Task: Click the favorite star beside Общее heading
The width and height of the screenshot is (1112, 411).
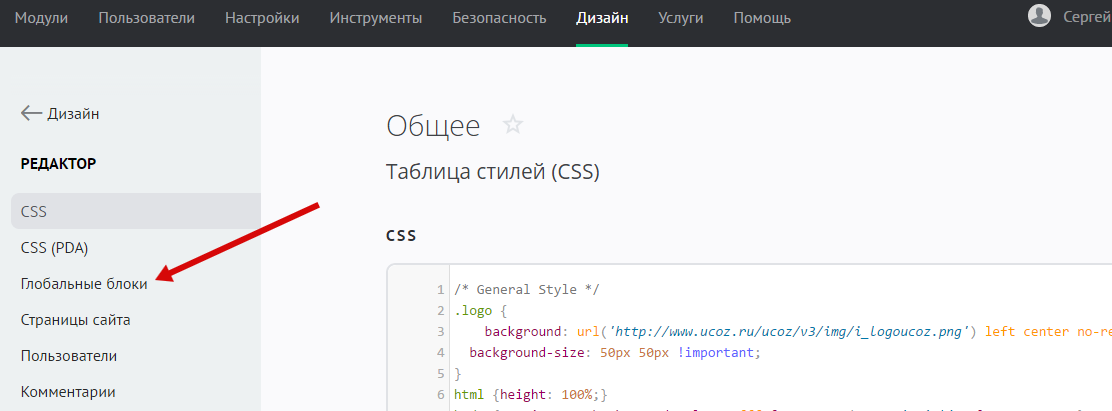Action: [x=513, y=125]
